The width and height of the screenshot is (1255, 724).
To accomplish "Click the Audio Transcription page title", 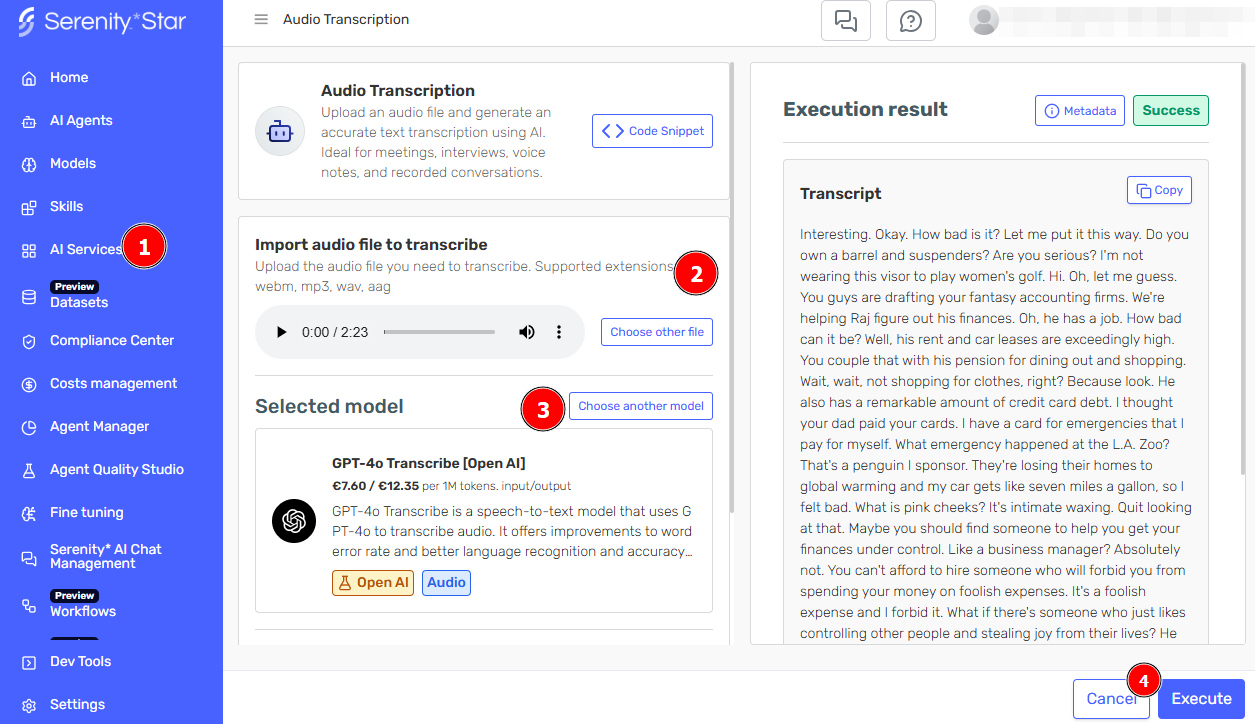I will coord(346,19).
